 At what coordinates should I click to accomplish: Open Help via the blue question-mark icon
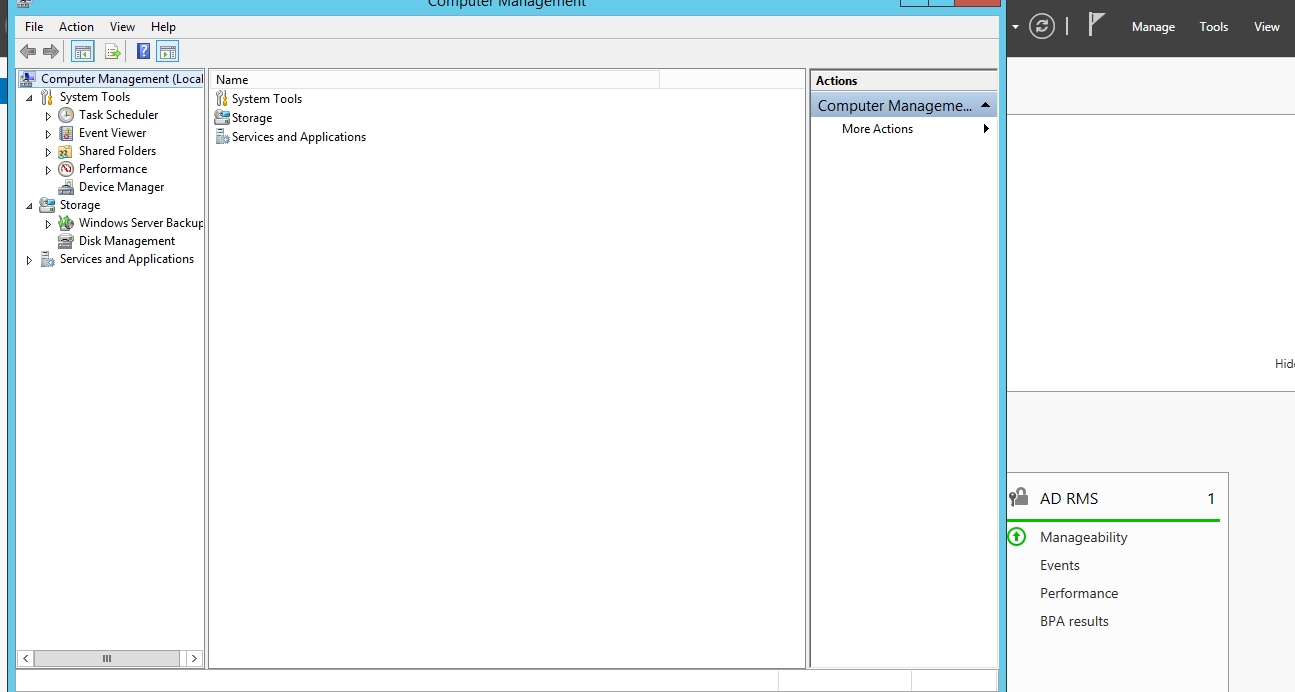tap(143, 52)
